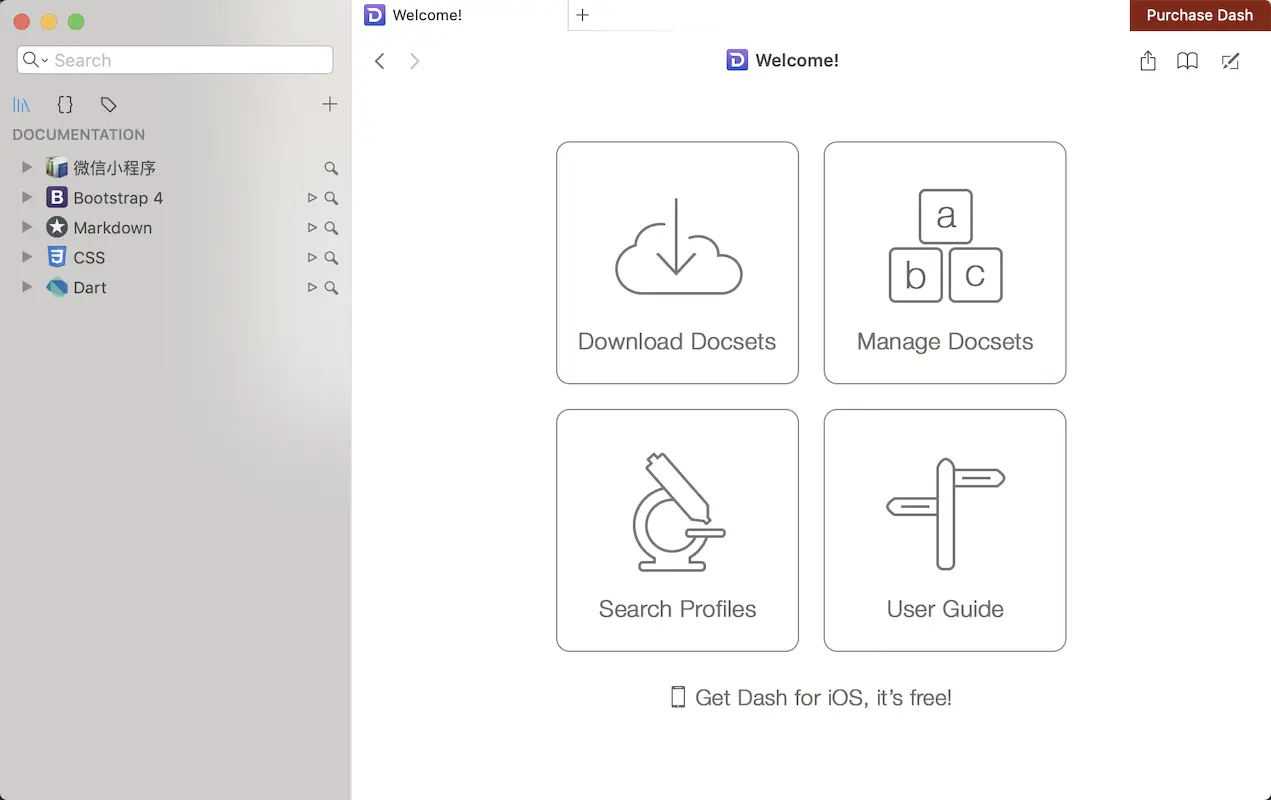
Task: Switch to the docsets library sidebar tab
Action: click(22, 104)
